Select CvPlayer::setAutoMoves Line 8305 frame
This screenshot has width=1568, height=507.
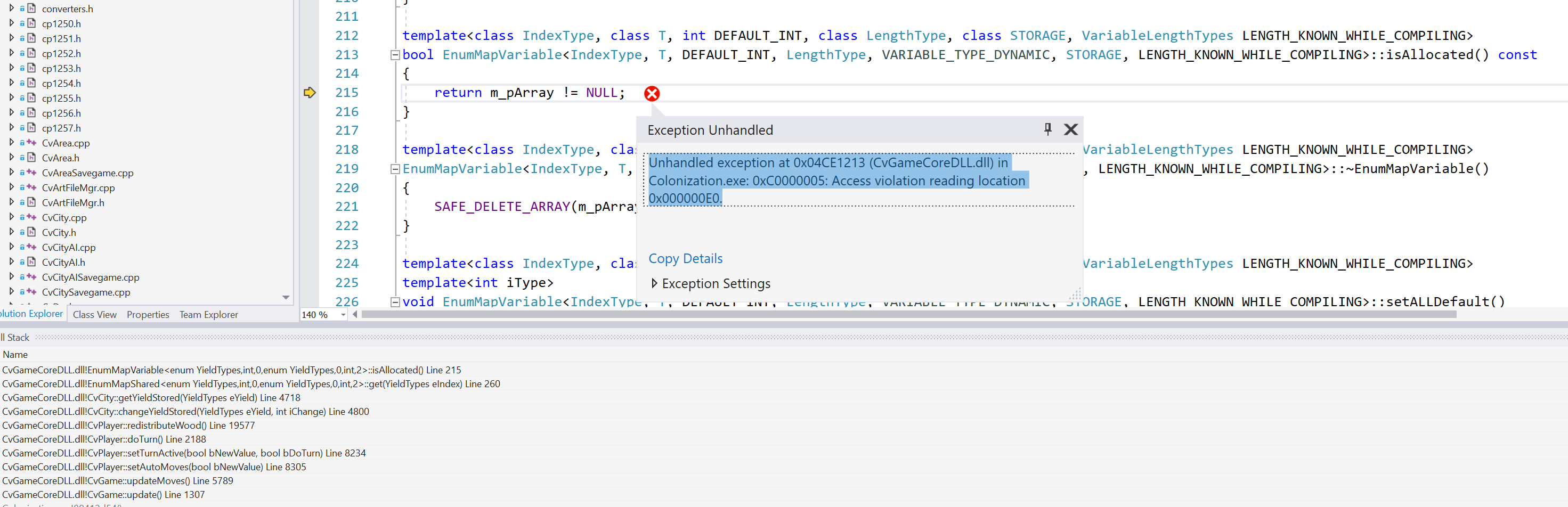tap(153, 468)
